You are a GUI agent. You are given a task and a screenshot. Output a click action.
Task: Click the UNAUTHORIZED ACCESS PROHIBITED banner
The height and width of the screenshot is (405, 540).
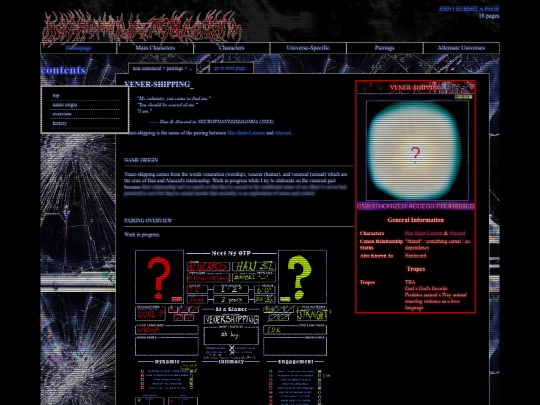[416, 206]
